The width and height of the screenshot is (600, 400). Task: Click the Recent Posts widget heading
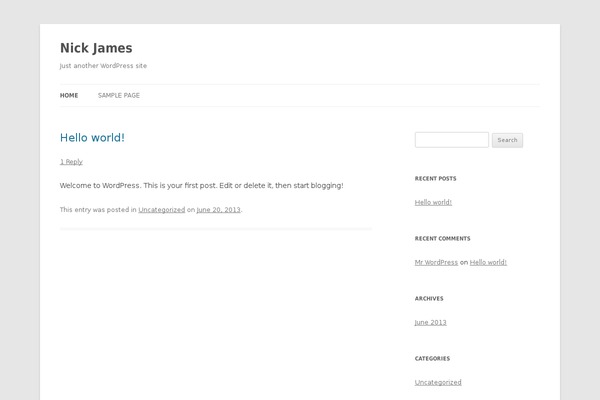435,178
